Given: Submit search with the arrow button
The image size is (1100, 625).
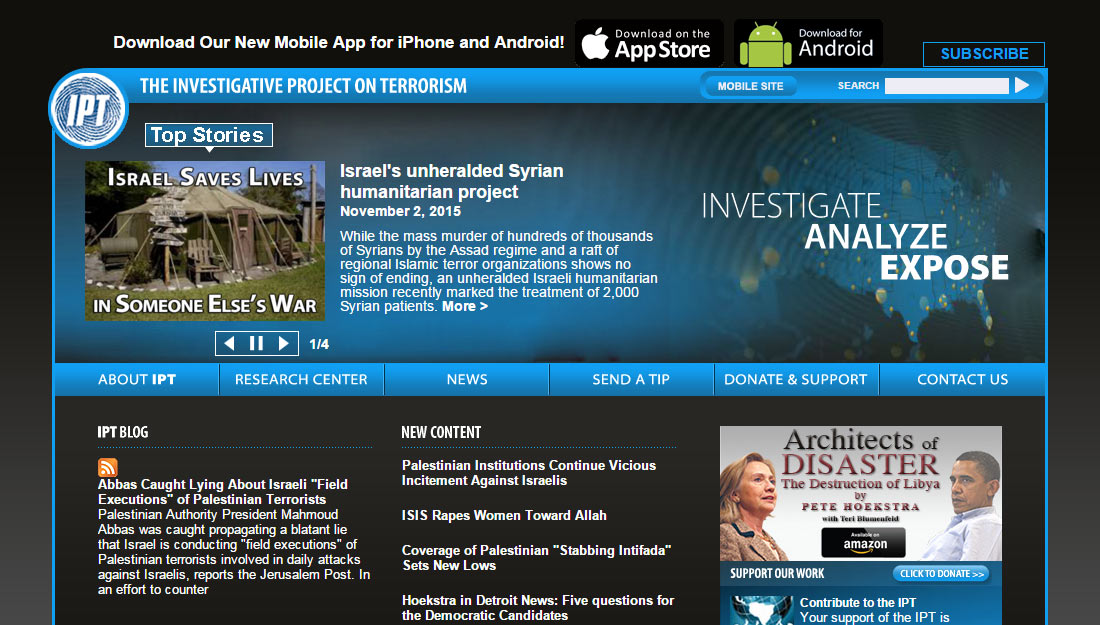Looking at the screenshot, I should (1022, 86).
